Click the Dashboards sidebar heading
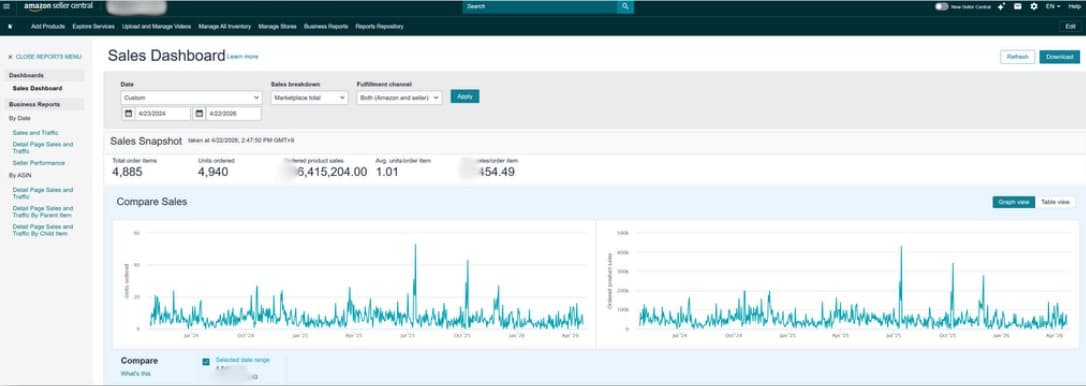 (x=26, y=75)
